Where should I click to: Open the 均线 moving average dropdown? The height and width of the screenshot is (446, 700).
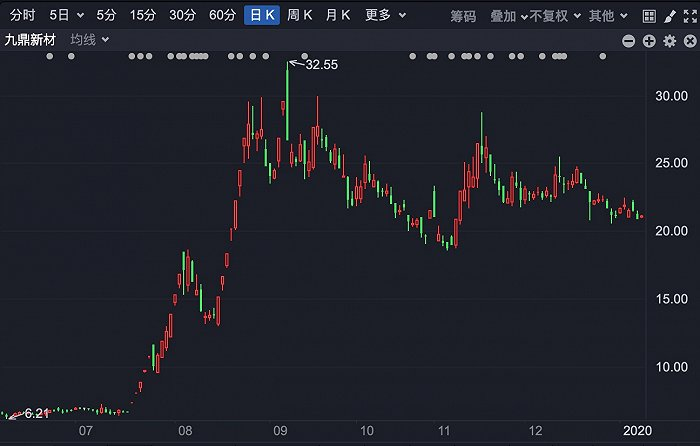click(x=90, y=40)
